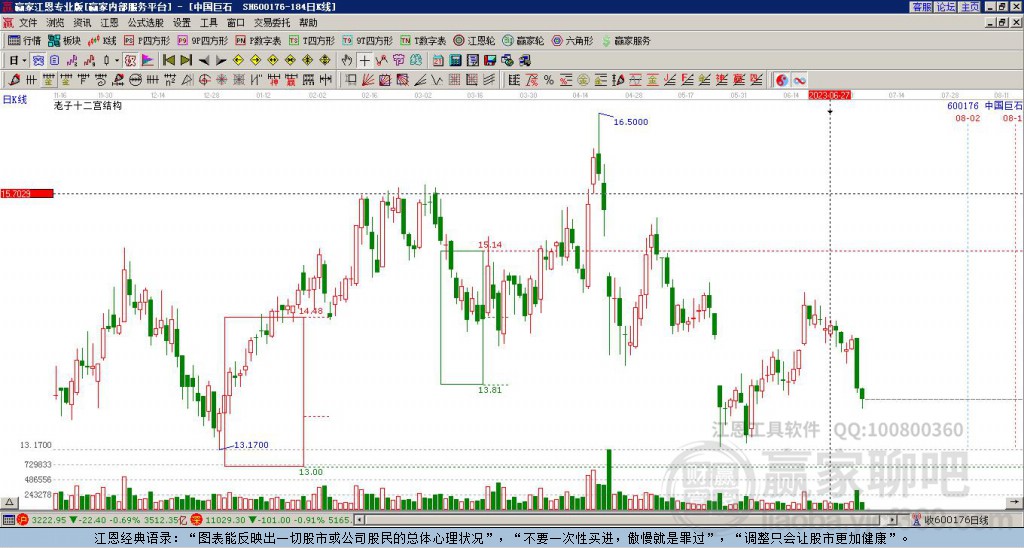
Task: Click the scrollbar left arrow
Action: pos(359,520)
